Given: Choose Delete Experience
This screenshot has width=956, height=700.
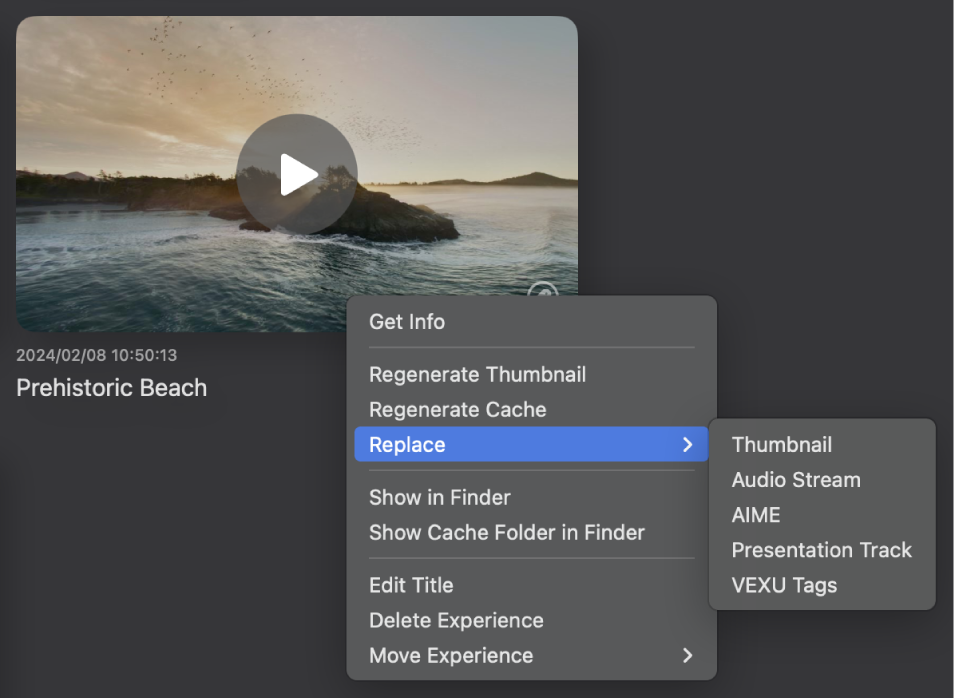Looking at the screenshot, I should [456, 620].
